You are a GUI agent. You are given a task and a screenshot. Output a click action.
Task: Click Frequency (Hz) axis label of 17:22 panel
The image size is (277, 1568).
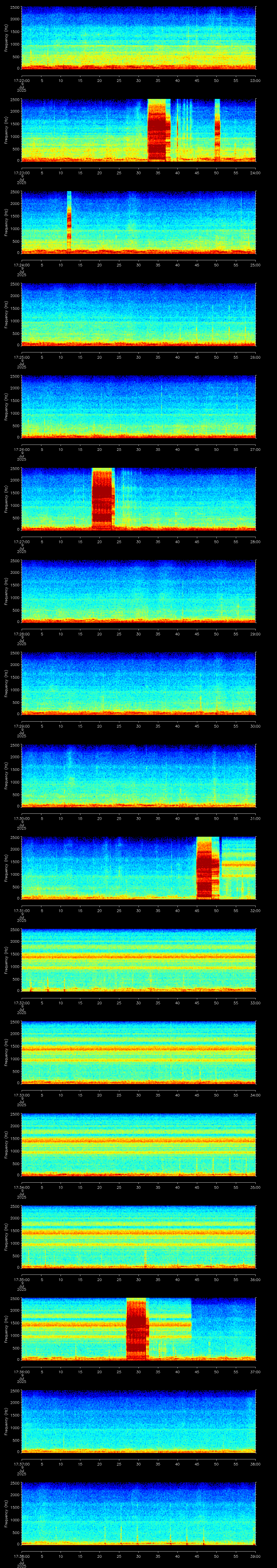point(6,38)
